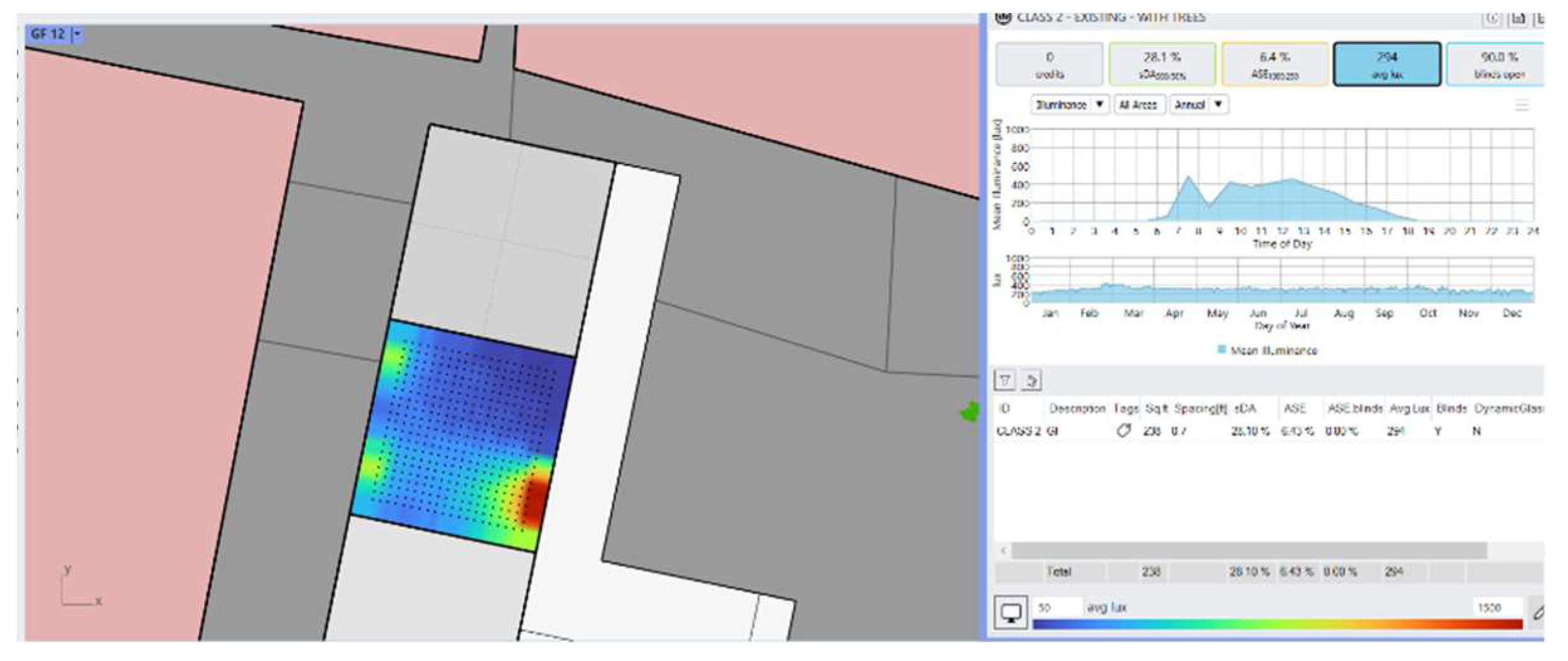Click the pencil edit icon beside 1500
This screenshot has height=661, width=1568.
(1537, 612)
